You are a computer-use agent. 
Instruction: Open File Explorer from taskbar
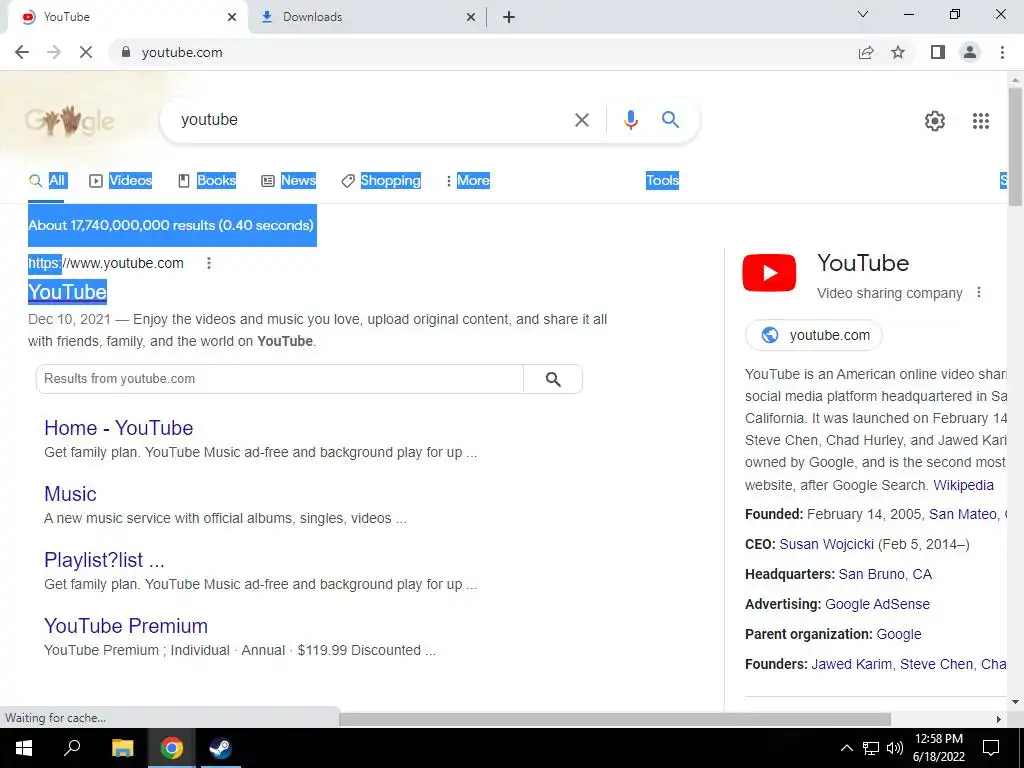[122, 748]
